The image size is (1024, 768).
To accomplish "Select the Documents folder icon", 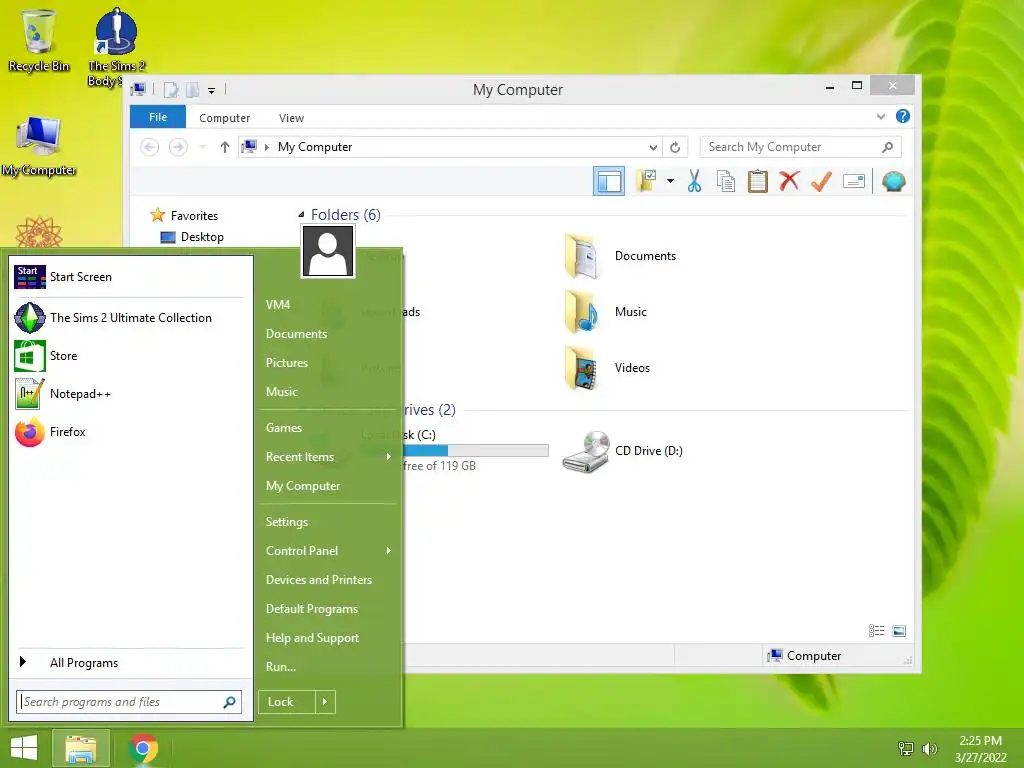I will click(x=581, y=256).
